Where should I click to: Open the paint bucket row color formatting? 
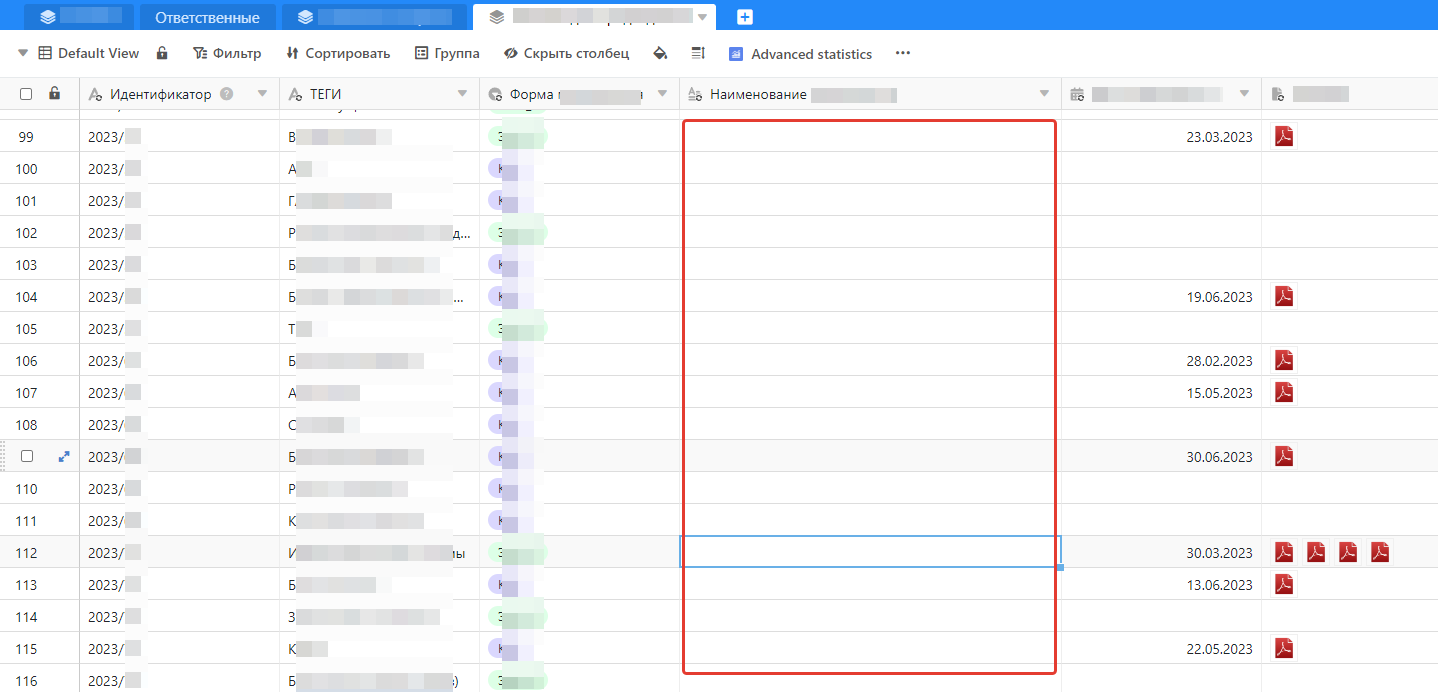tap(660, 53)
